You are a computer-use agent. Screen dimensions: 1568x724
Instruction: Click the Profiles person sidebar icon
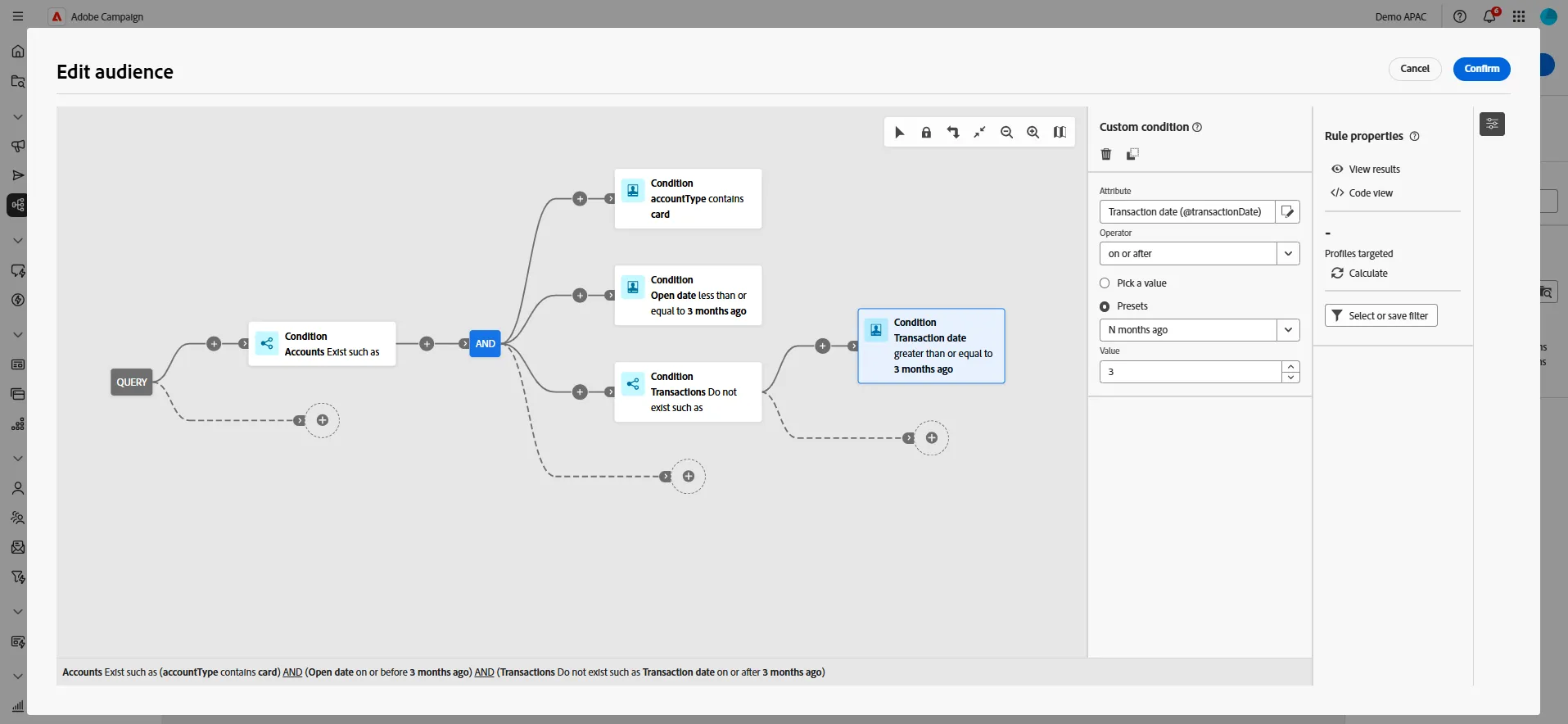click(x=18, y=489)
